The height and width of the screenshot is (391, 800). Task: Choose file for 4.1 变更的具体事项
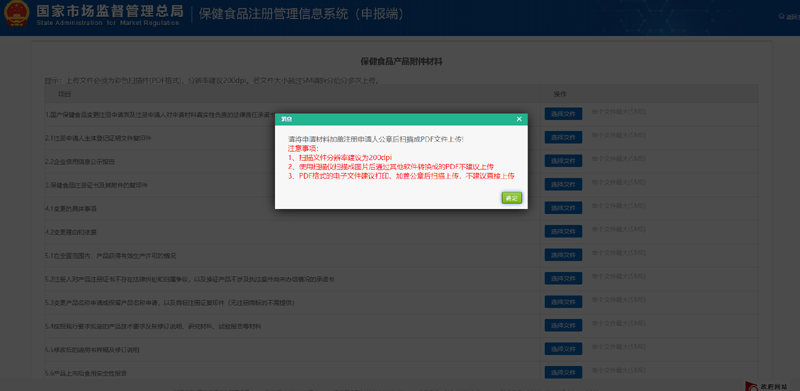(x=563, y=208)
